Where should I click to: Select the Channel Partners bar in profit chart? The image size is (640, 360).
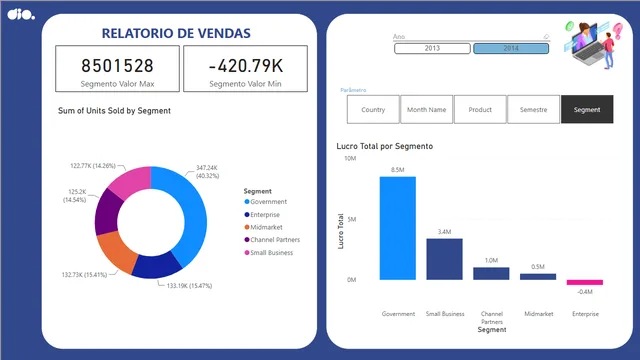coord(491,273)
